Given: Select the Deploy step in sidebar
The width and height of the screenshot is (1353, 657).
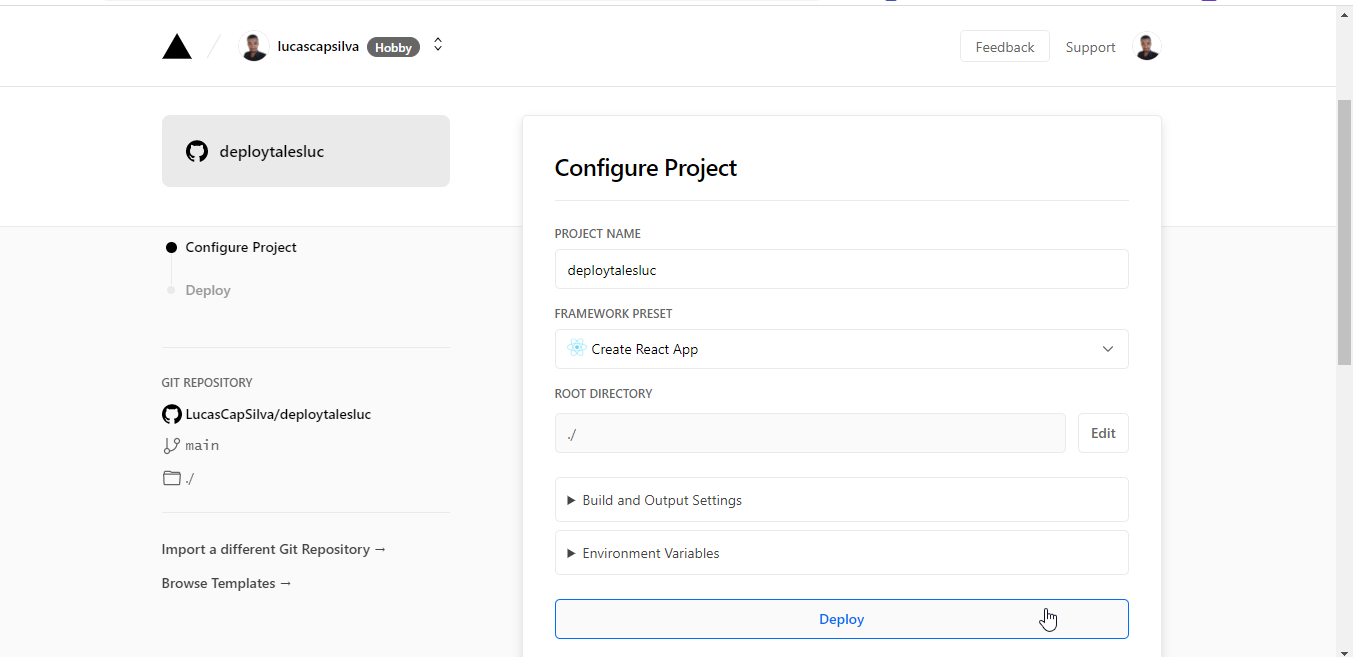Looking at the screenshot, I should click(208, 290).
